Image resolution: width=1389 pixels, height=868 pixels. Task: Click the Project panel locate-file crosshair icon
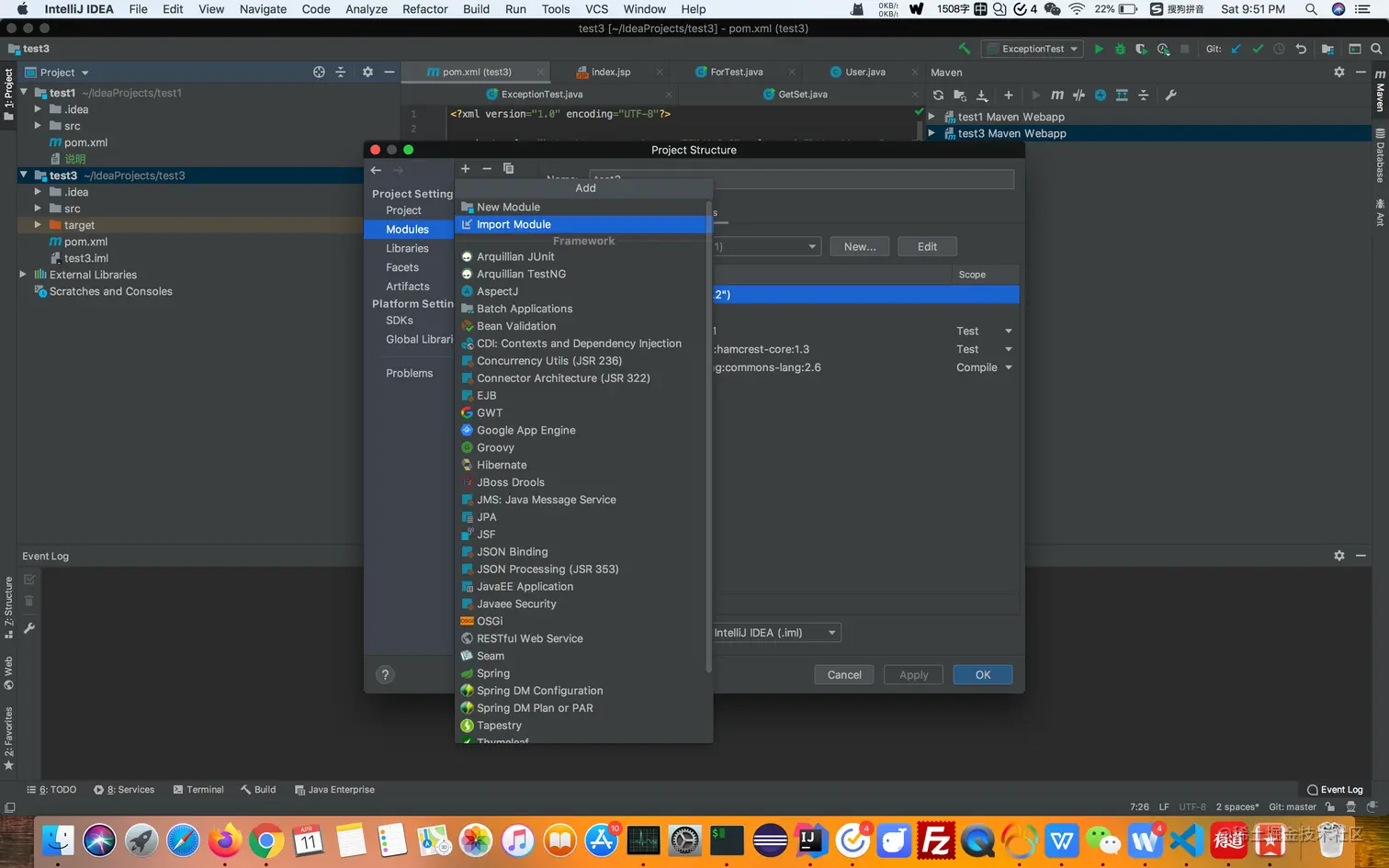pyautogui.click(x=319, y=72)
